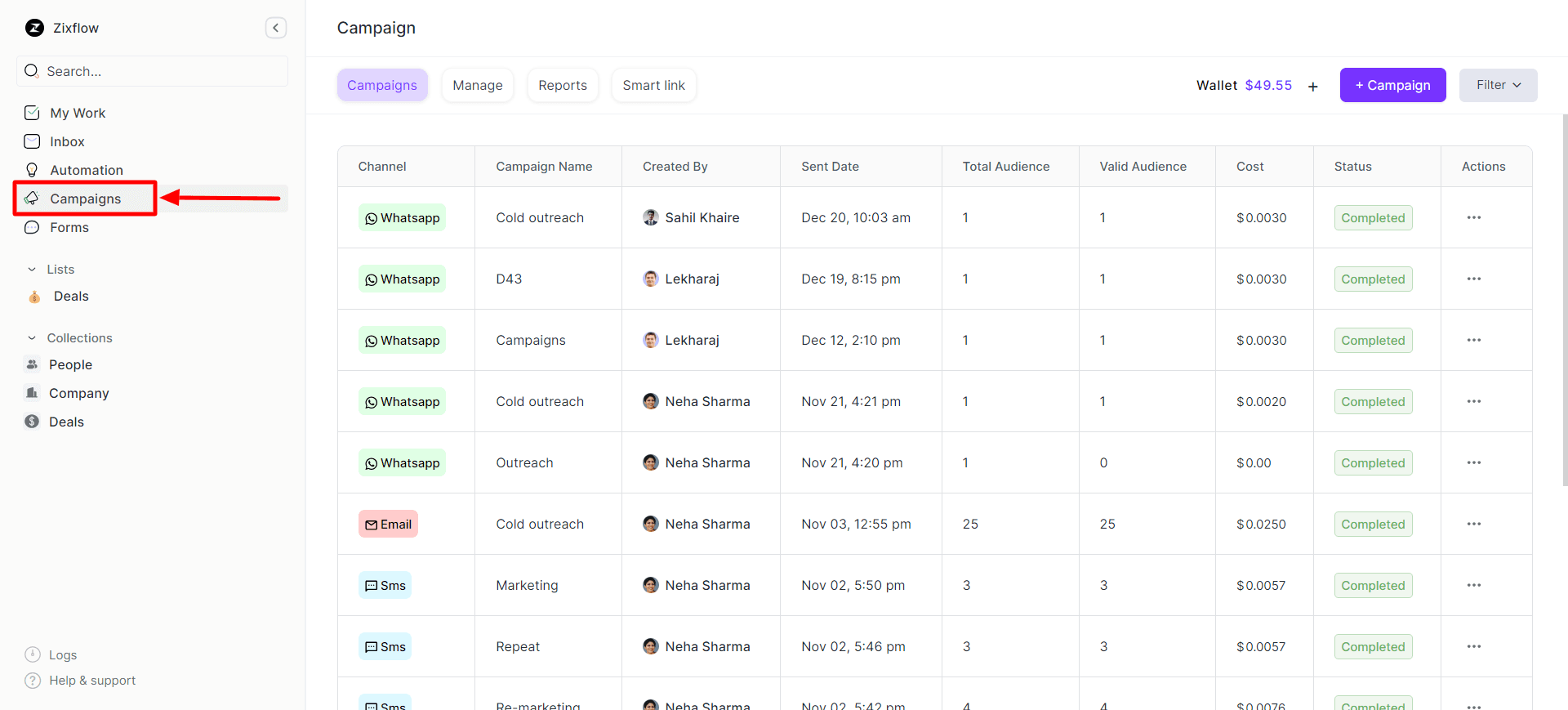Switch to the Reports tab
The width and height of the screenshot is (1568, 710).
point(563,85)
